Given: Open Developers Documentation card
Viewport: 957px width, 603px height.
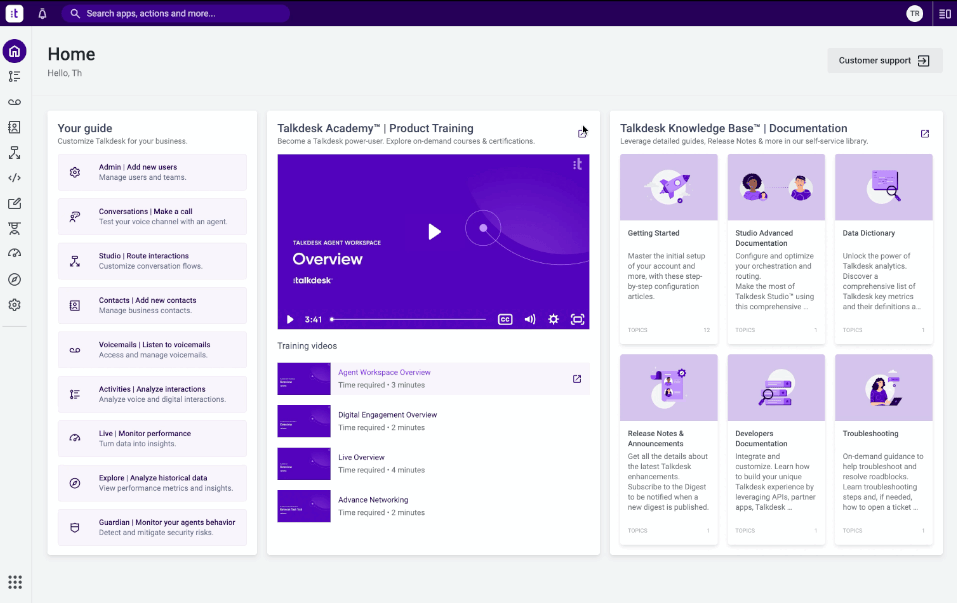Looking at the screenshot, I should tap(776, 449).
